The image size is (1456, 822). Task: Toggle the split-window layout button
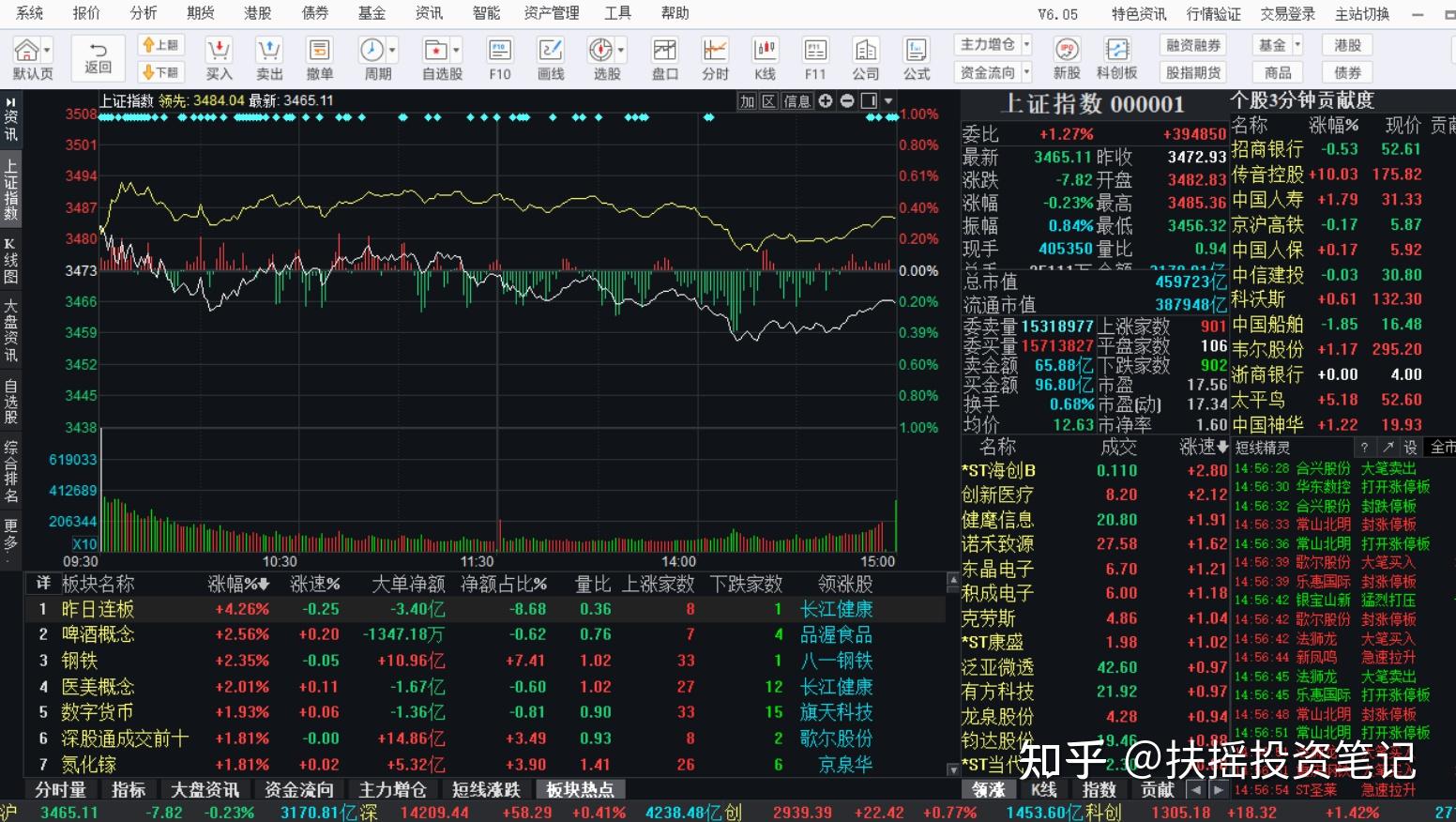click(x=868, y=100)
